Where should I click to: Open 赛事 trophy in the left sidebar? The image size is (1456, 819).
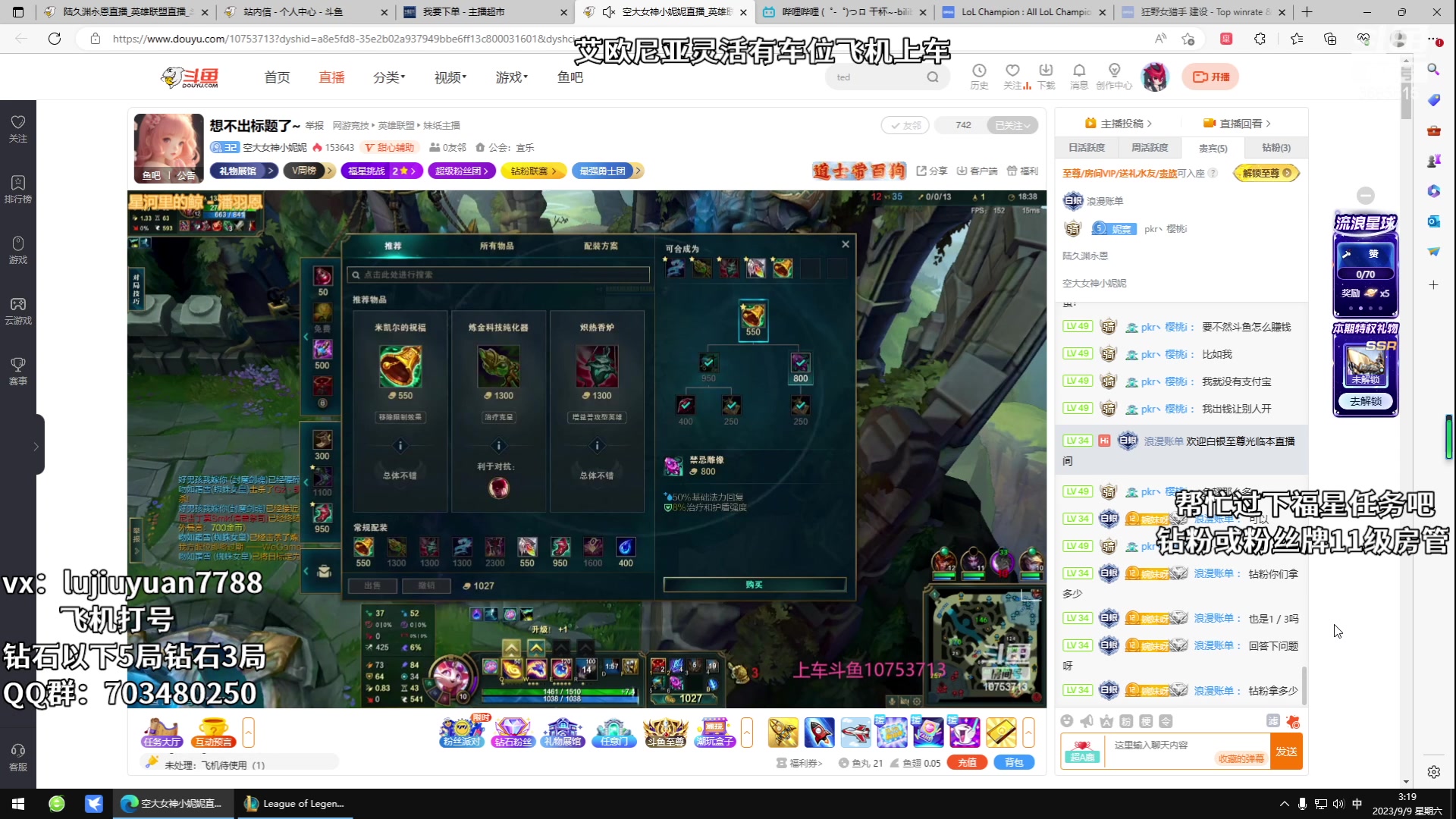18,372
